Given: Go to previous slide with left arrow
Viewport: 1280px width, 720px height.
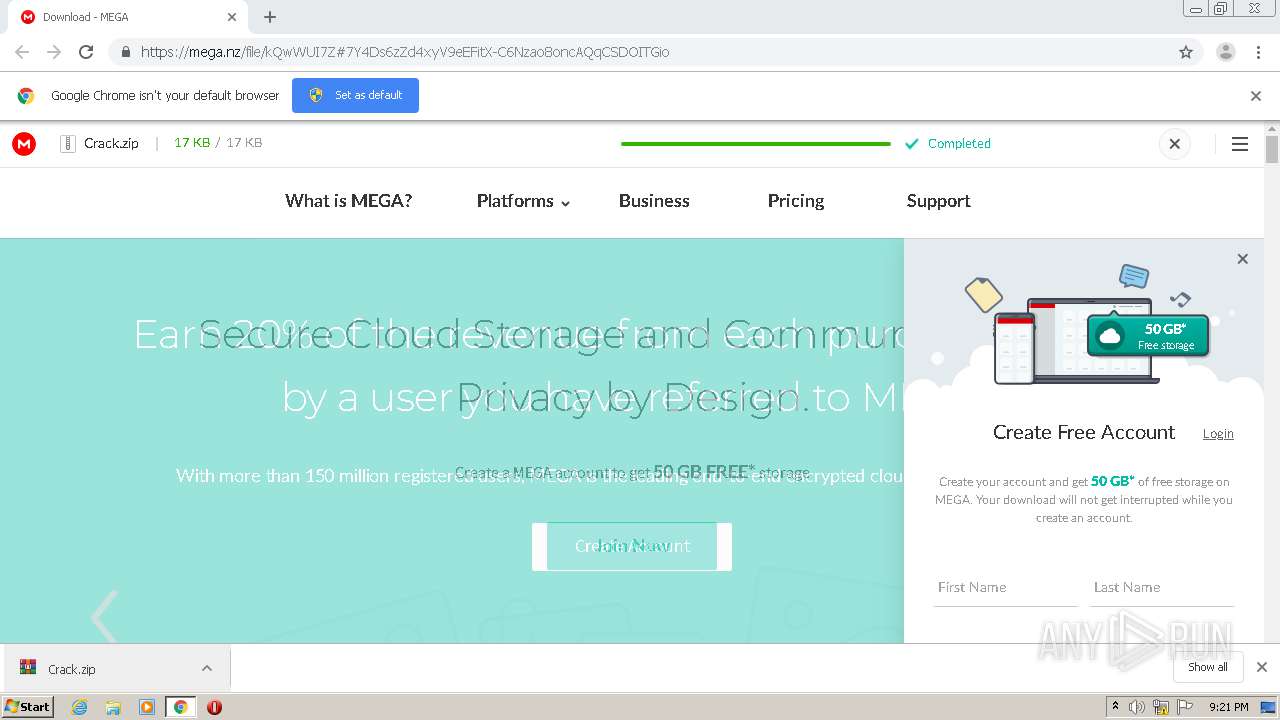Looking at the screenshot, I should click(x=104, y=617).
